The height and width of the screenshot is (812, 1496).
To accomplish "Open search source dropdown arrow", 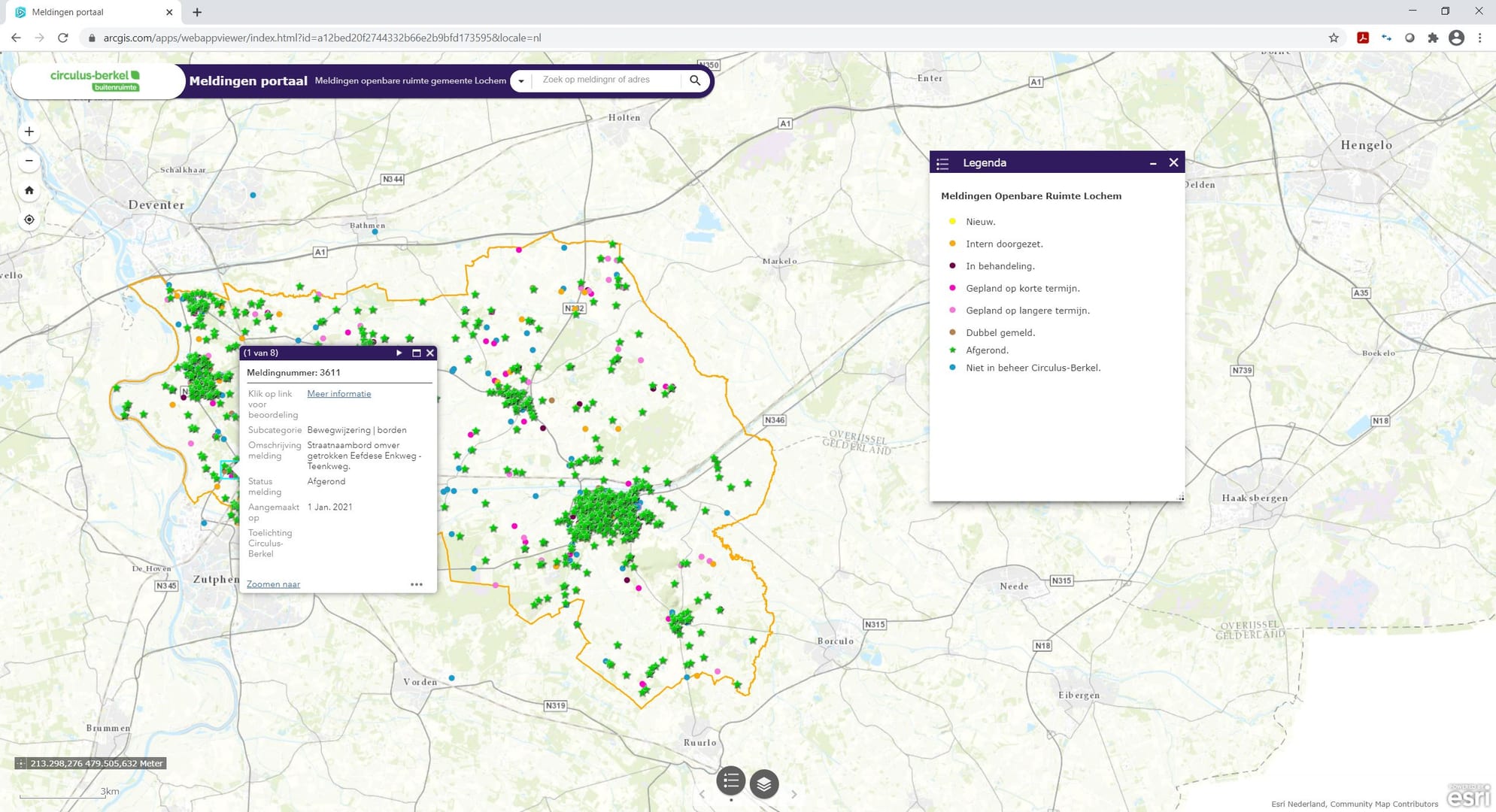I will tap(521, 80).
